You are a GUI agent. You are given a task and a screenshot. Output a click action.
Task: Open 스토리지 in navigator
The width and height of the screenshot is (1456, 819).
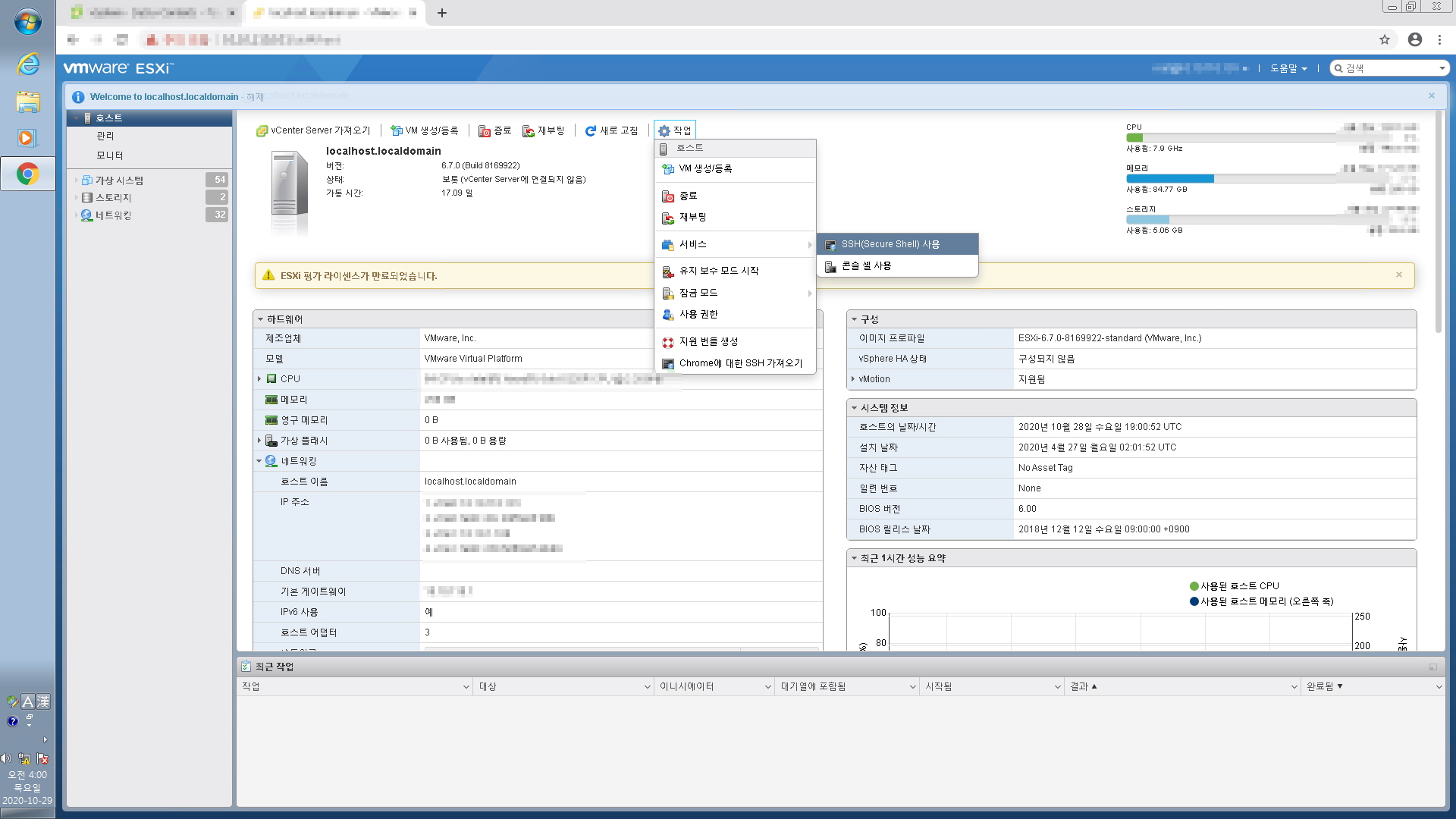coord(113,198)
